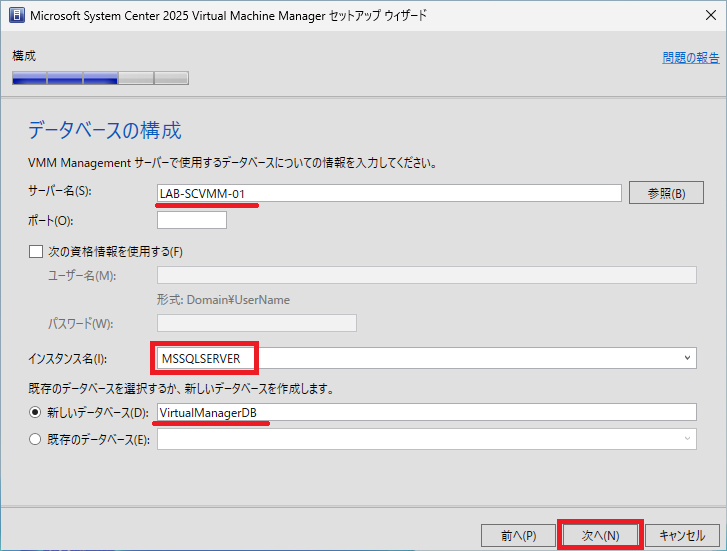Click the ユーザー名(M) input field

(427, 275)
